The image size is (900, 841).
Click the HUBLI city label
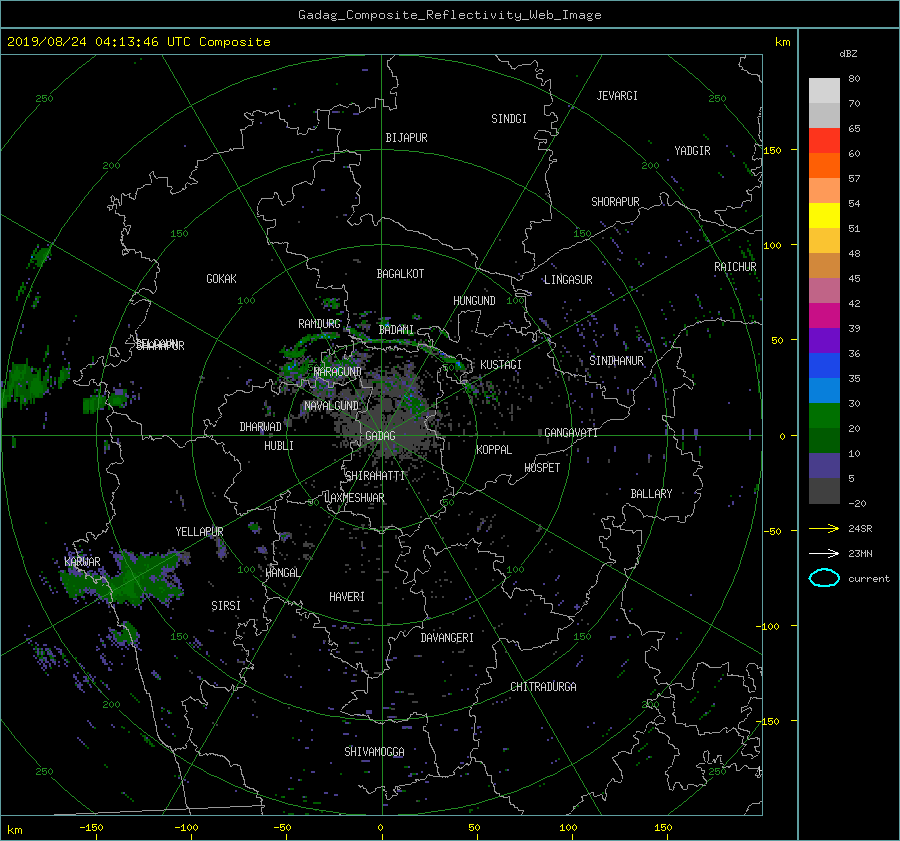click(279, 446)
